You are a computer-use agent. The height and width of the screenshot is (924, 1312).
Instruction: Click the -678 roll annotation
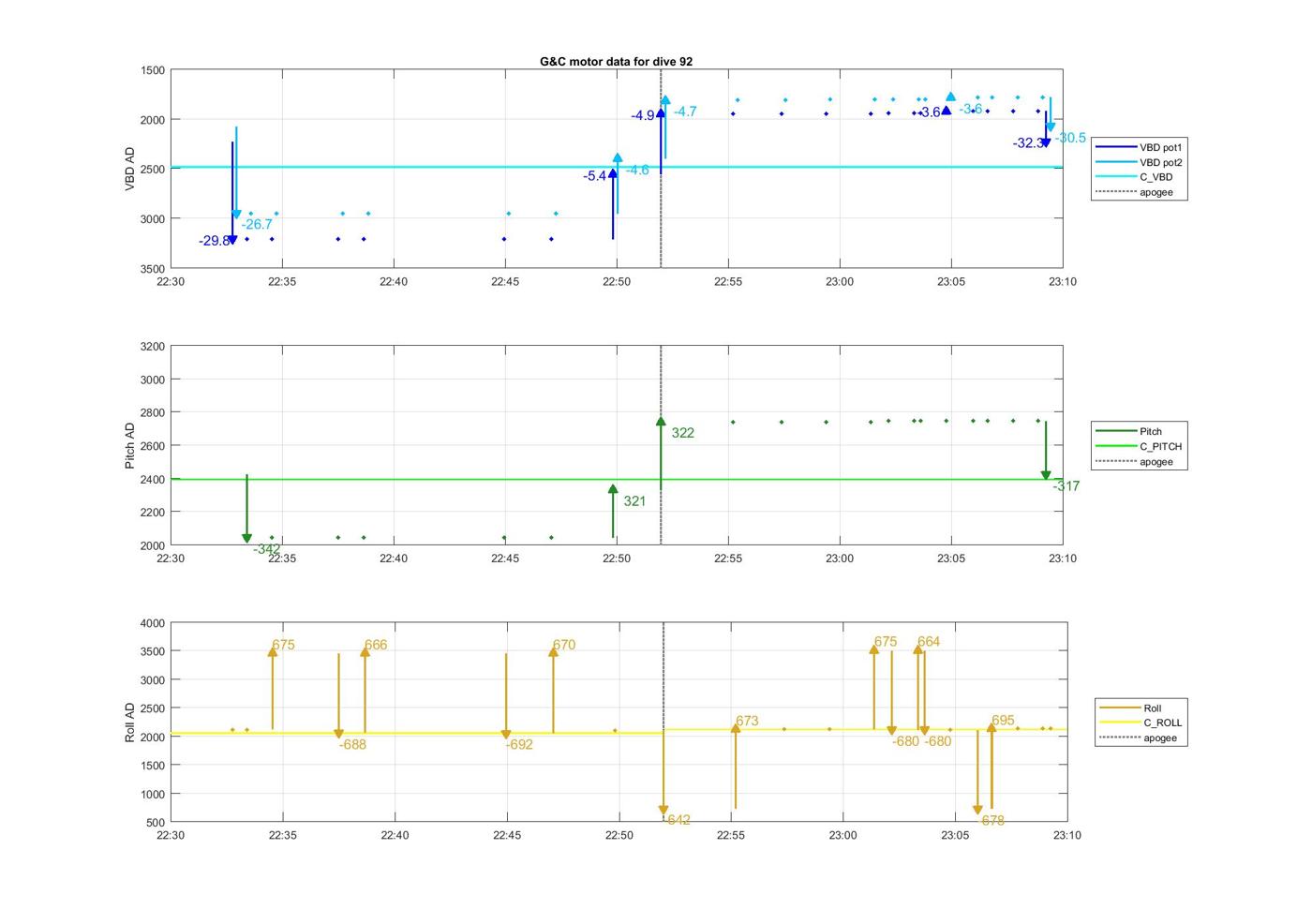pos(991,820)
